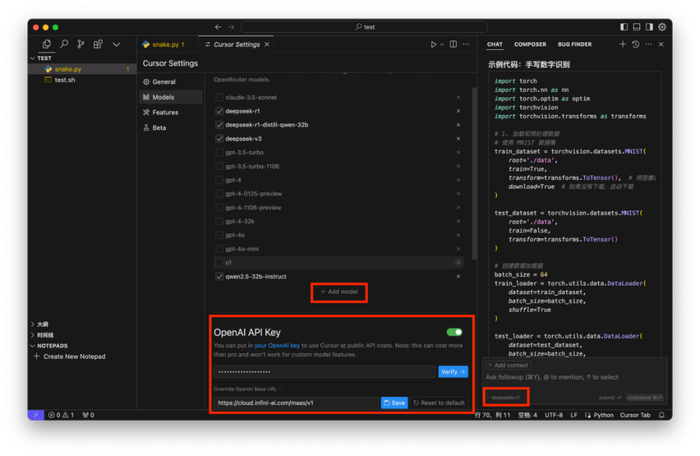Enable the claude-3.5-sonnet model checkbox

tap(220, 97)
